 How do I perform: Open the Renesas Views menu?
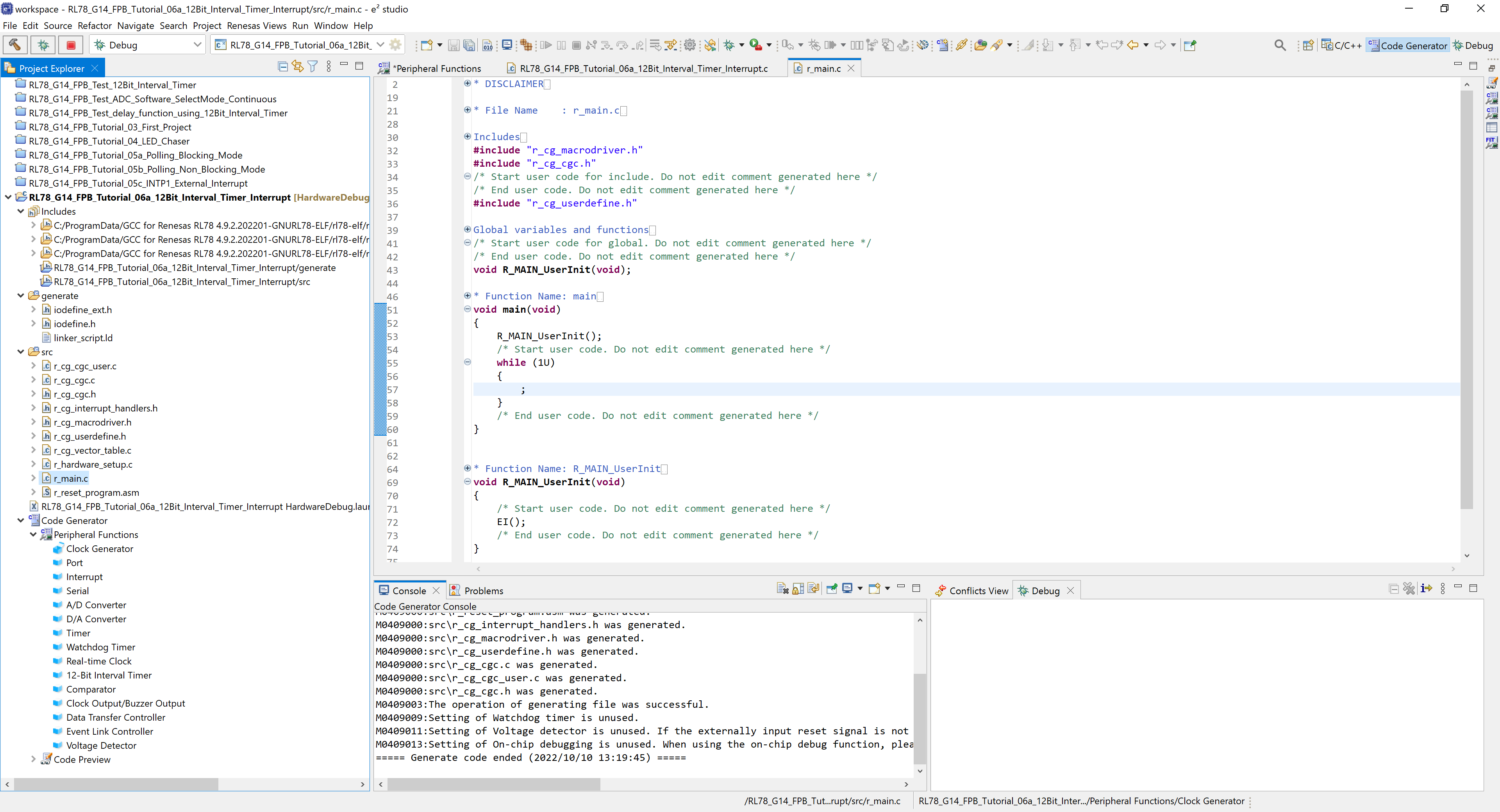coord(256,26)
